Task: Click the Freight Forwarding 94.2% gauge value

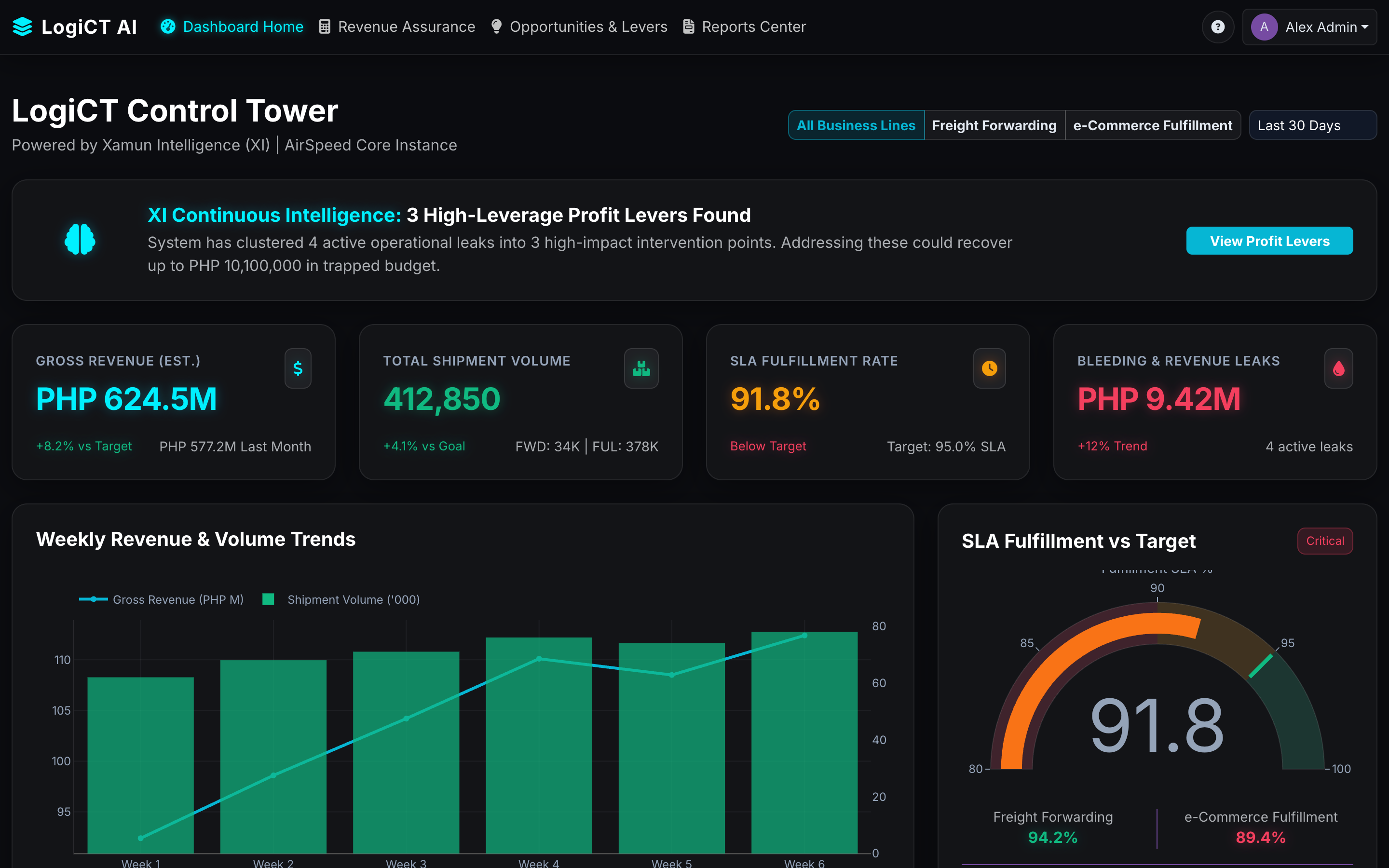Action: (1053, 838)
